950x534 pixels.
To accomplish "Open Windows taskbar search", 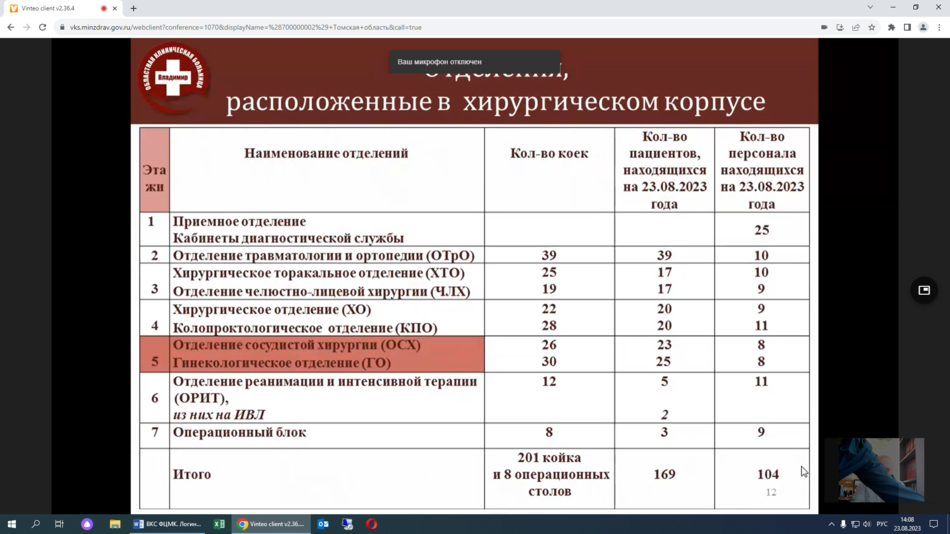I will point(36,524).
